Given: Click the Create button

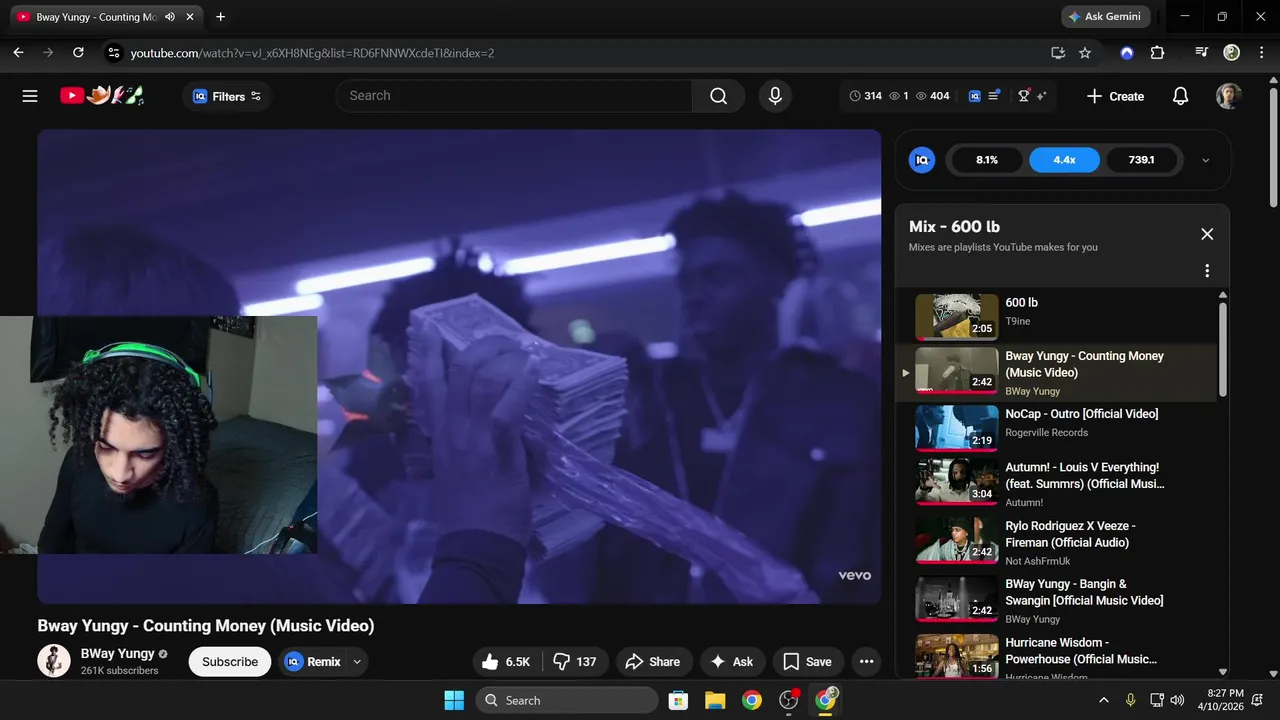Looking at the screenshot, I should [1115, 96].
